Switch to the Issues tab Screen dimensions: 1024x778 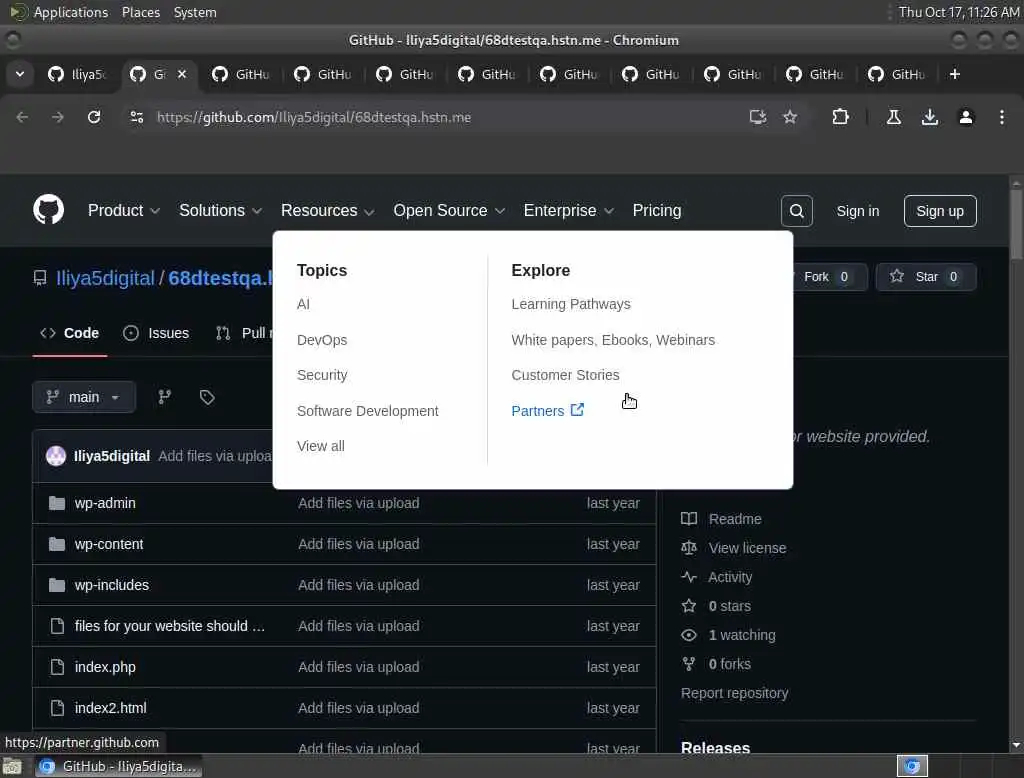156,333
